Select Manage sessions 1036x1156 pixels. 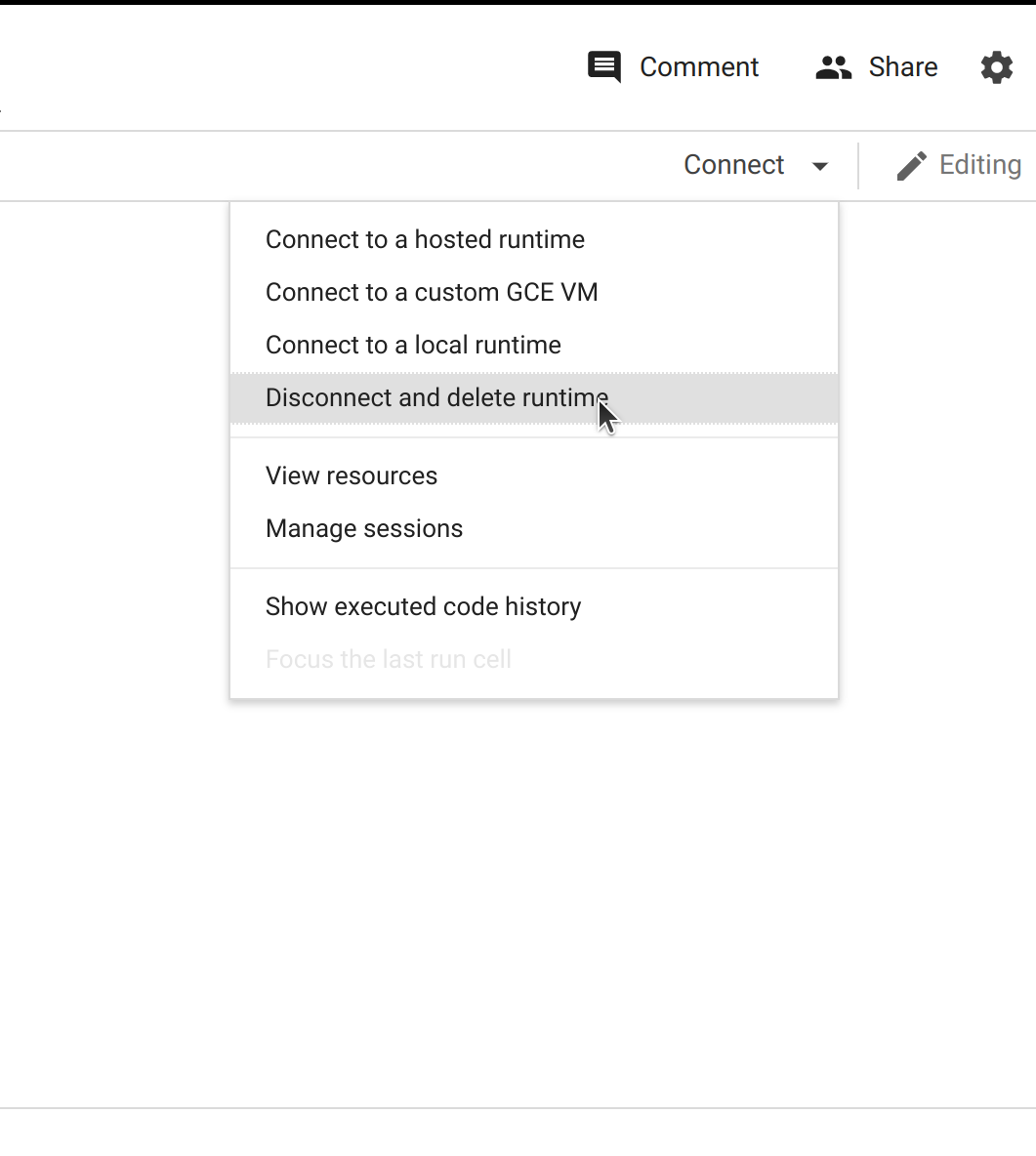(364, 528)
